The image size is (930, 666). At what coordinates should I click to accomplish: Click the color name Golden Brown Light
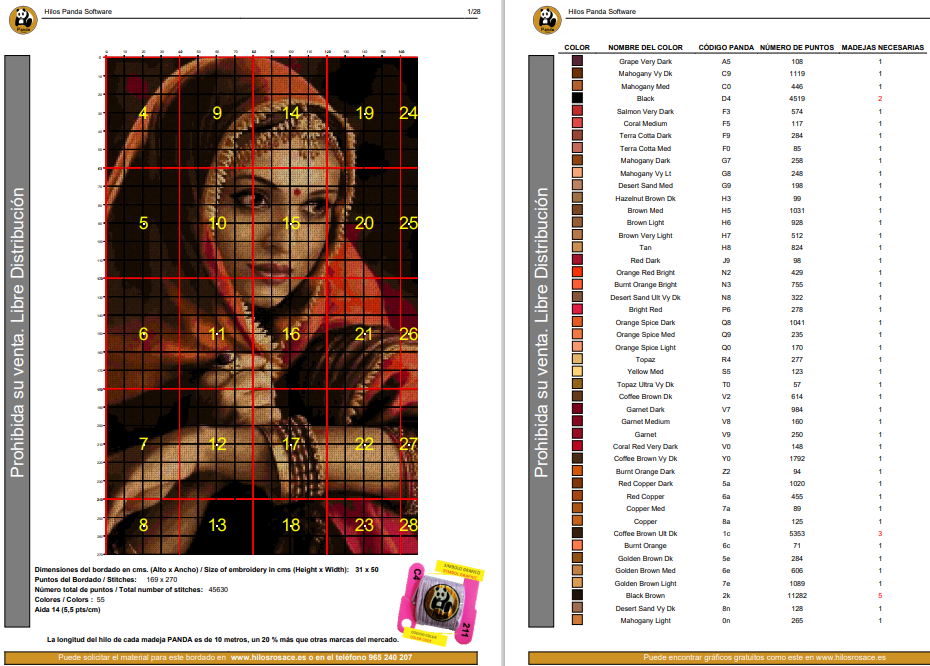pos(645,583)
